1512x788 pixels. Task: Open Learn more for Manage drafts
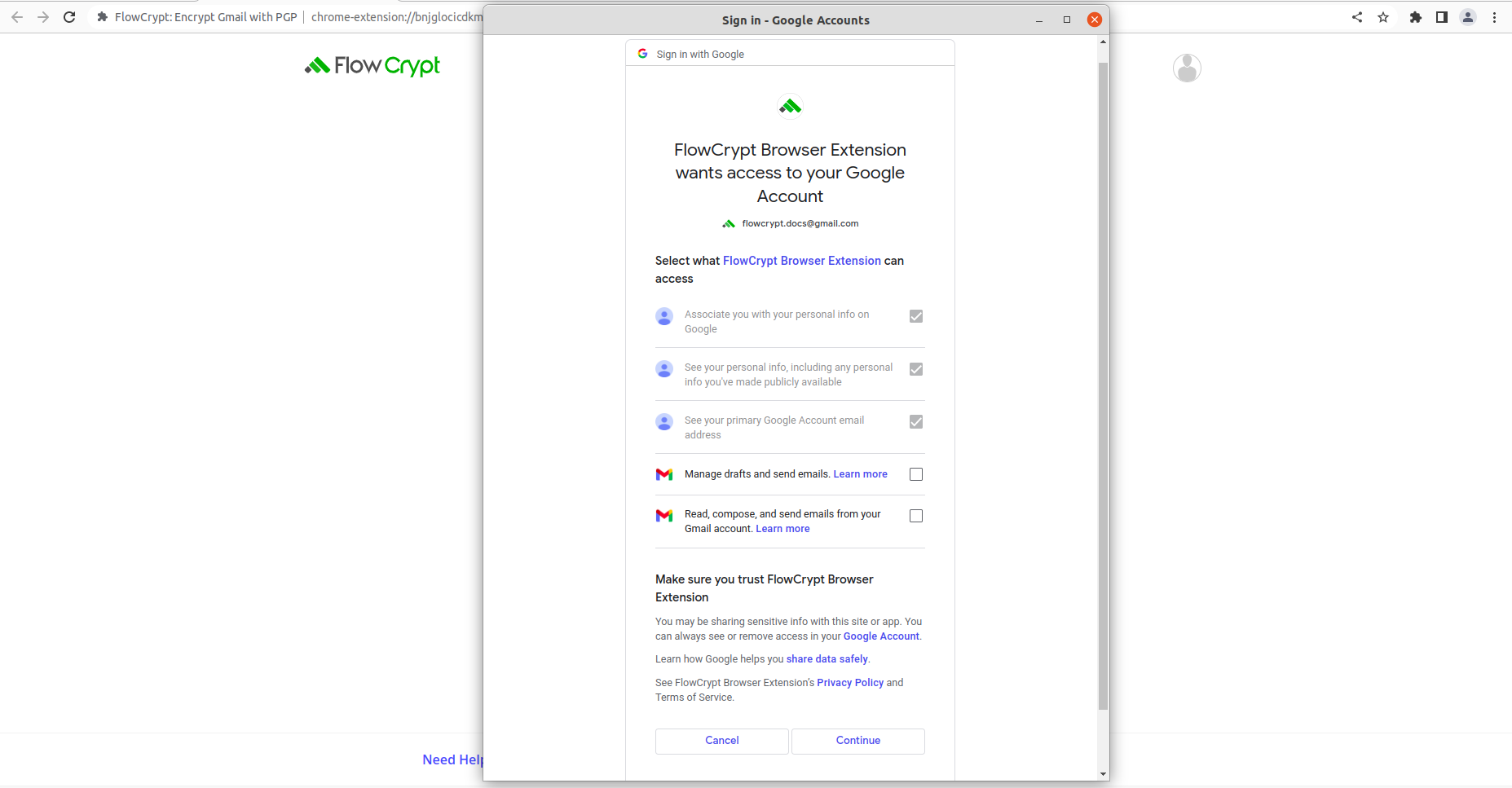[860, 474]
